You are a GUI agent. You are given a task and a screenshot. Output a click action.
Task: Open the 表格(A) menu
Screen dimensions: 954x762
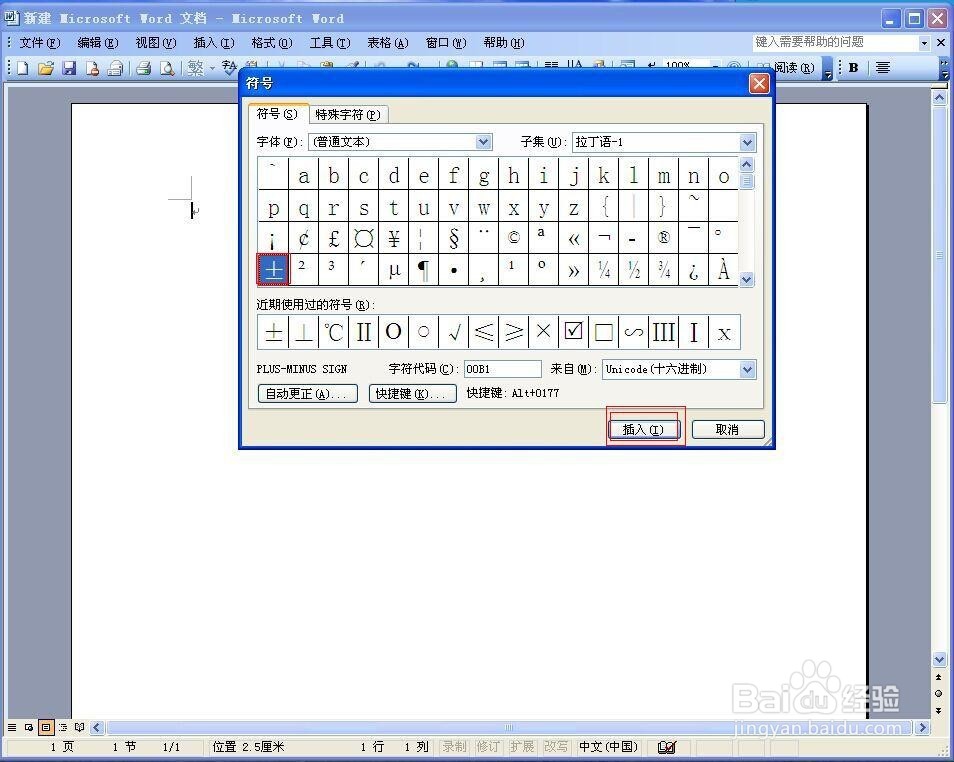tap(388, 43)
